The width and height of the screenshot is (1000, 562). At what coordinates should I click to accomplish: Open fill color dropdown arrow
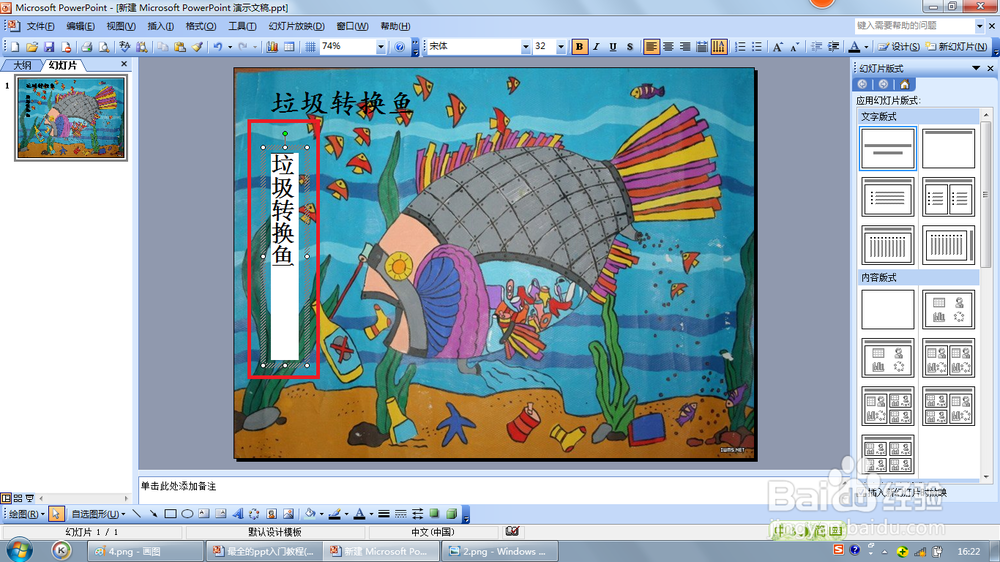pos(321,514)
